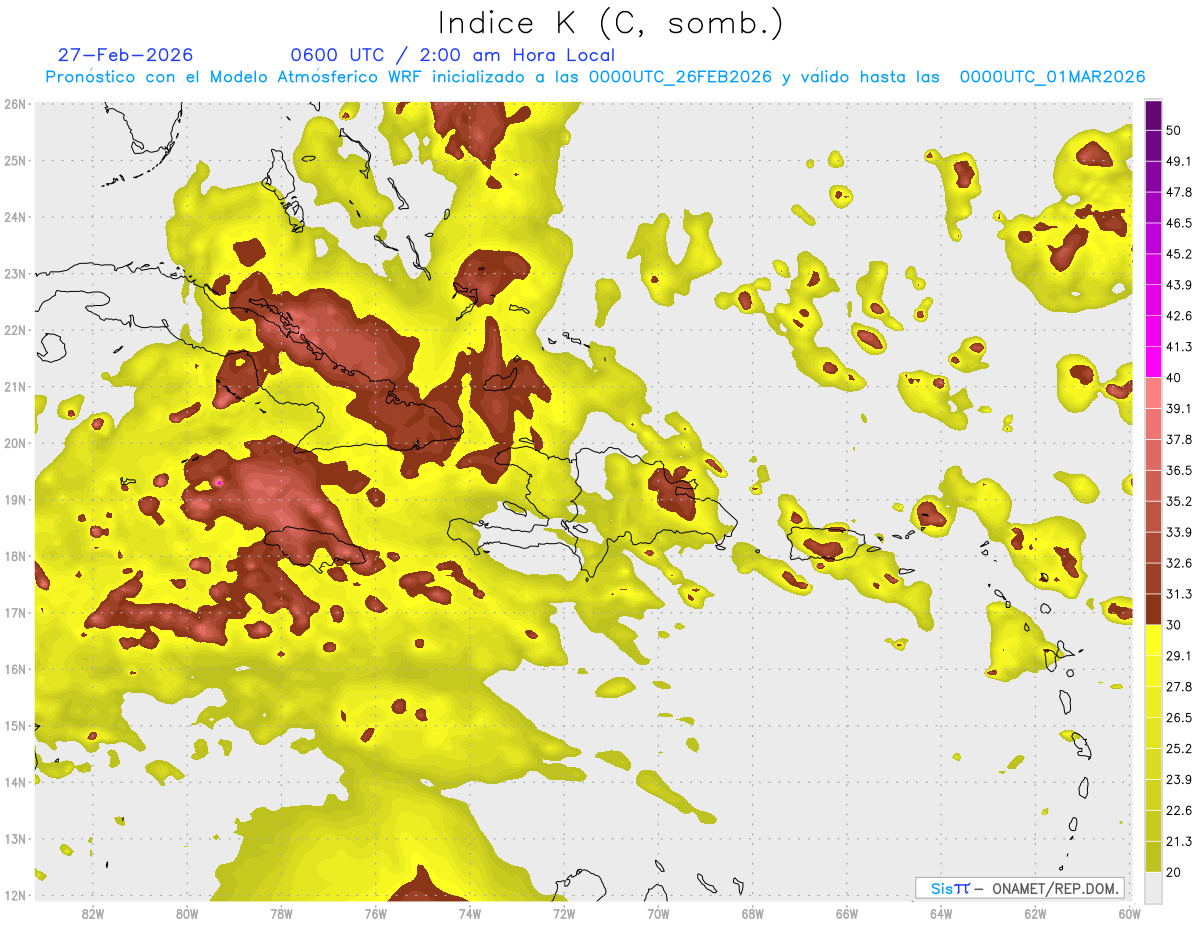Viewport: 1200px width, 927px height.
Task: Click the longitude label "66W"
Action: [x=846, y=913]
